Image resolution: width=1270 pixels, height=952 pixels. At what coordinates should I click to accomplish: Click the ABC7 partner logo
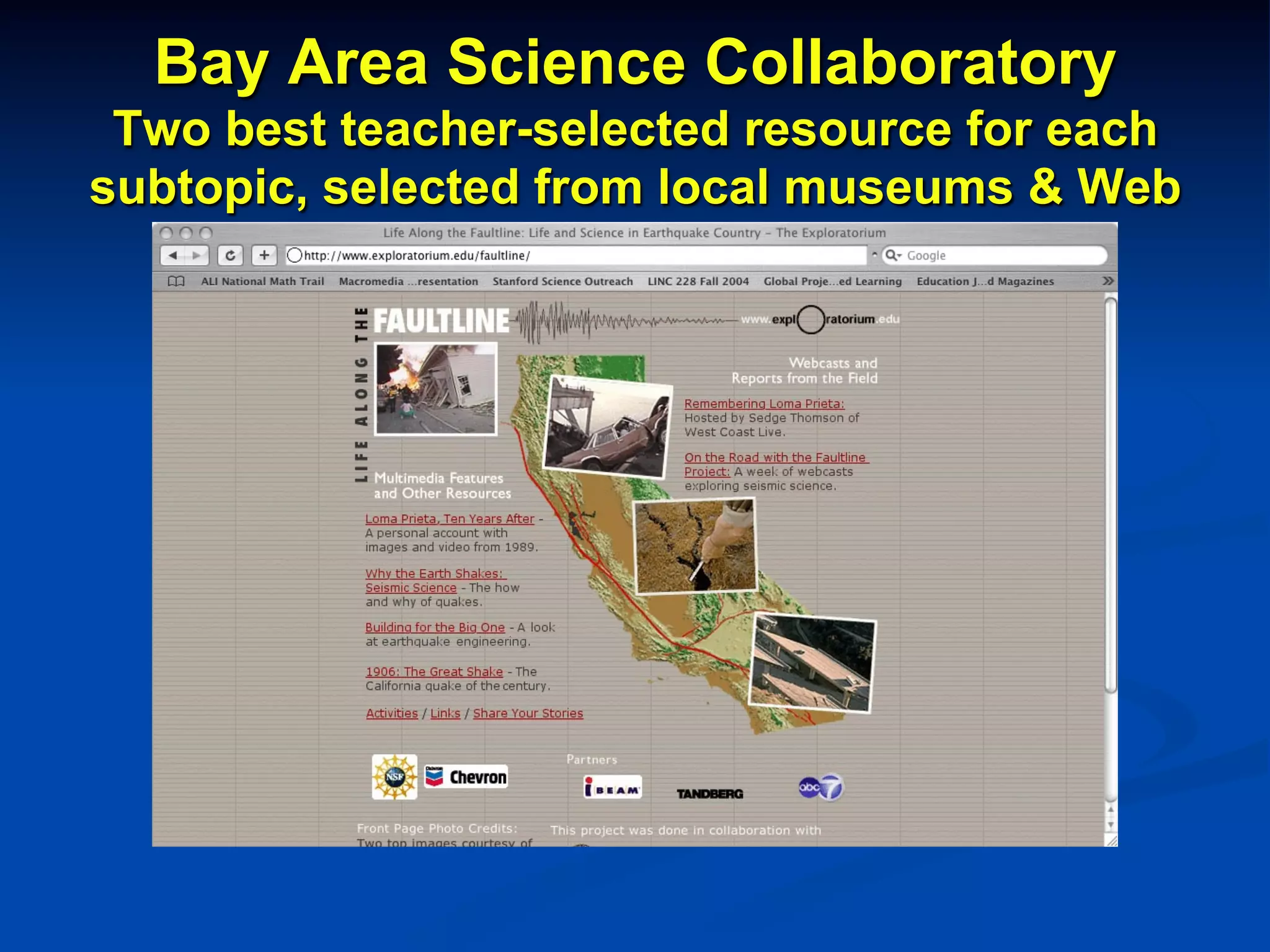tap(821, 788)
